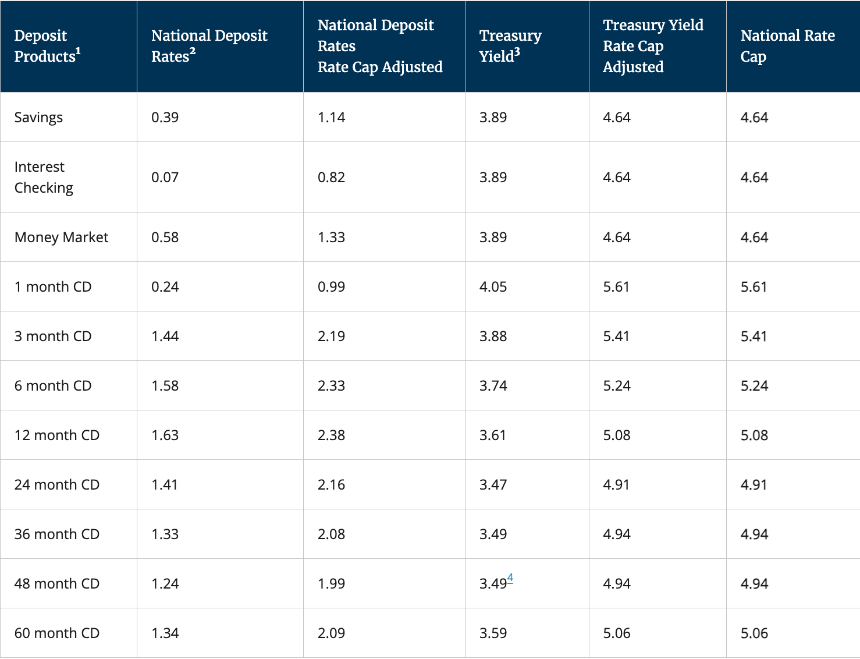Viewport: 860px width, 659px height.
Task: Select the 60 month CD row label
Action: pos(57,633)
